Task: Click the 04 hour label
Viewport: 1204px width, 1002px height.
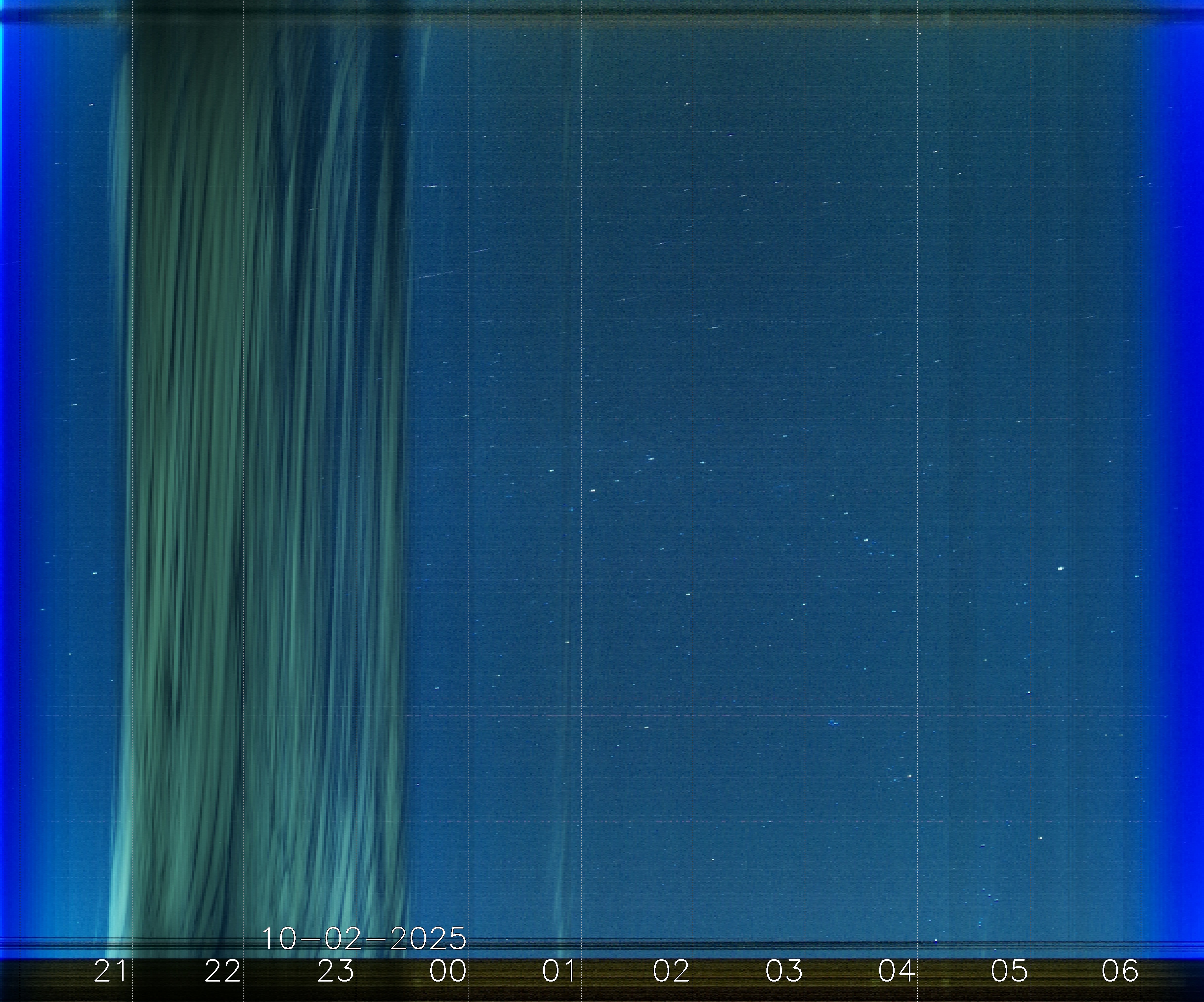Action: (896, 971)
